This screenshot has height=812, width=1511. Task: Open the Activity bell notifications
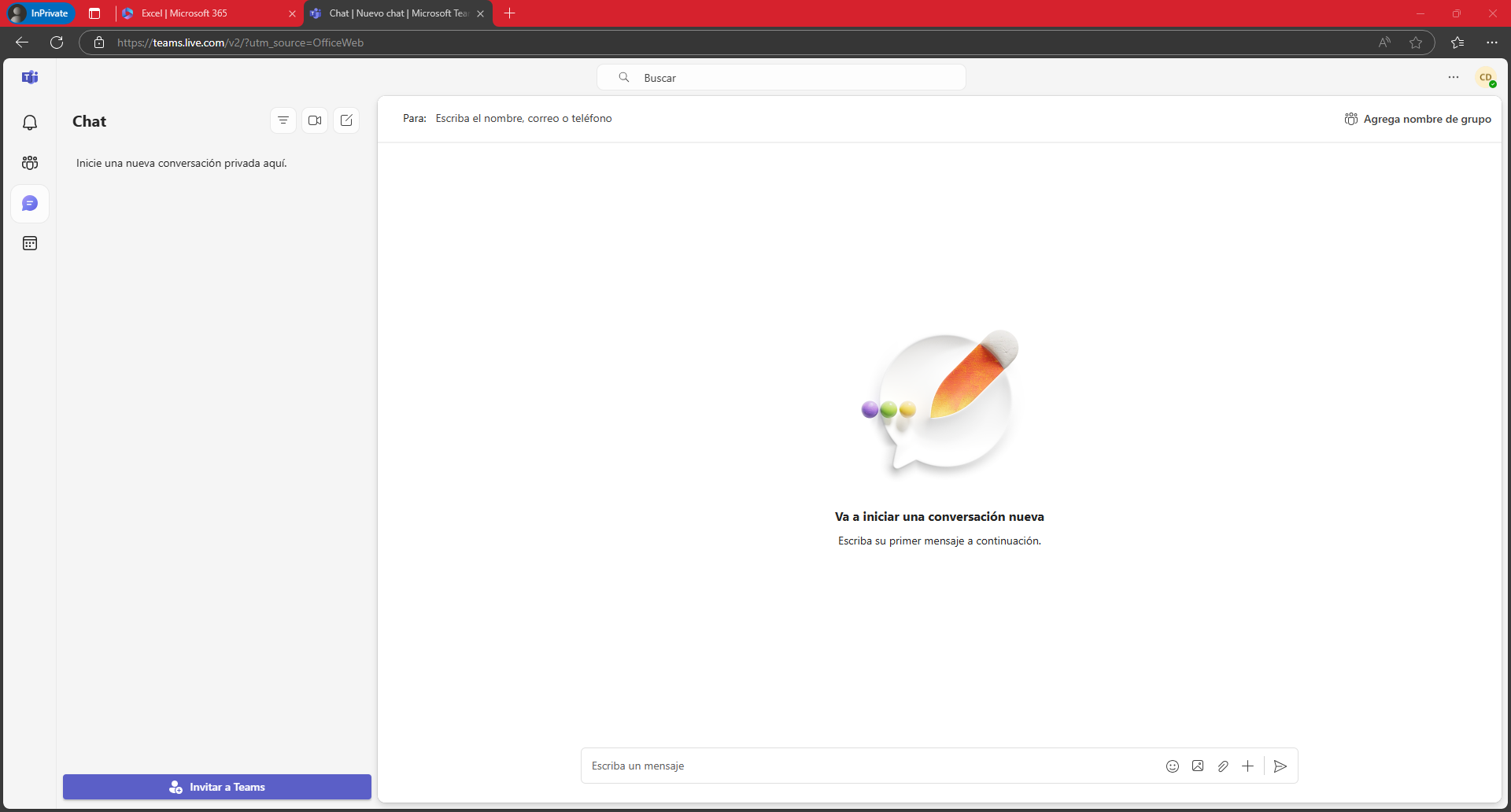click(x=30, y=123)
